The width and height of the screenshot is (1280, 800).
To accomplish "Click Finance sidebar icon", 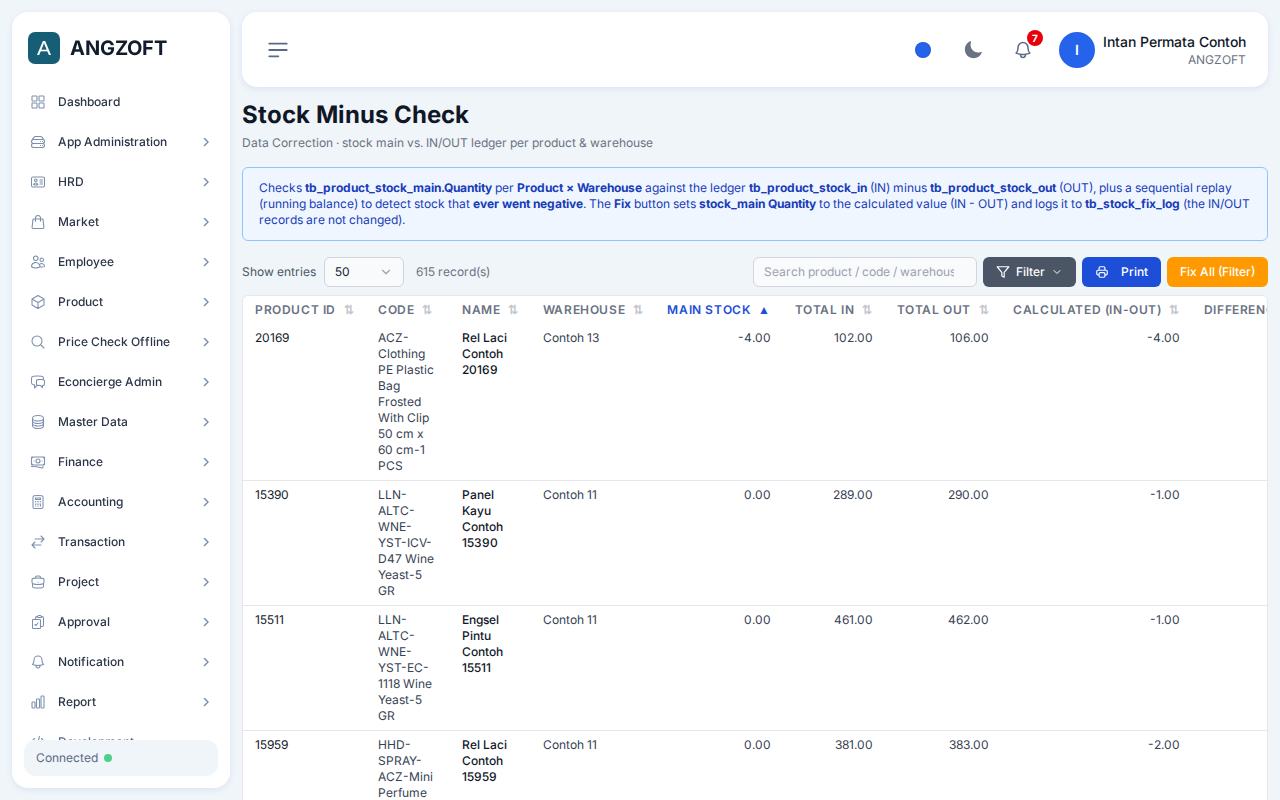I will pyautogui.click(x=38, y=462).
